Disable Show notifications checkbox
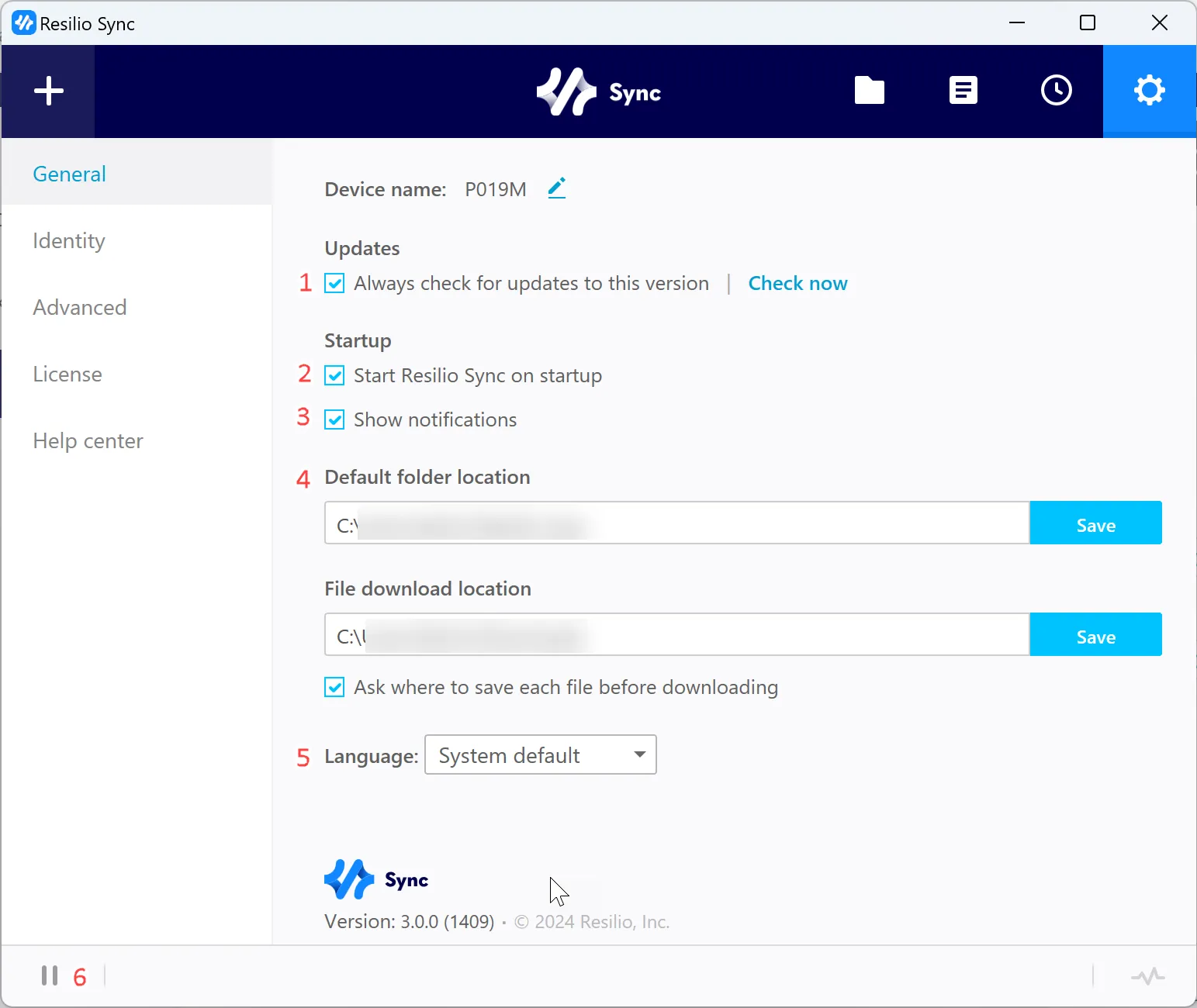 tap(334, 420)
